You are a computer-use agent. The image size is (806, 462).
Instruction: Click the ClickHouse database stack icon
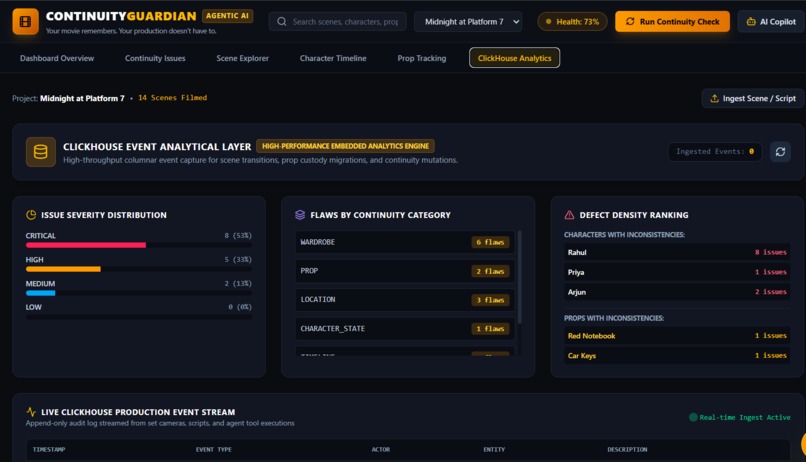point(41,152)
